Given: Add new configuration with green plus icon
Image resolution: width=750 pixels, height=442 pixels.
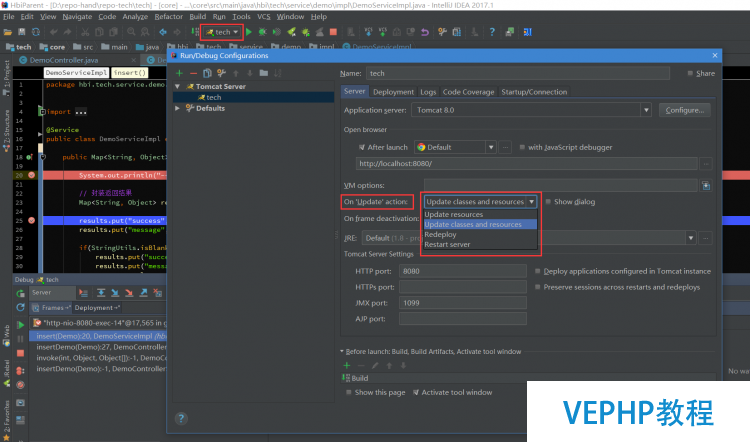Looking at the screenshot, I should [x=179, y=73].
